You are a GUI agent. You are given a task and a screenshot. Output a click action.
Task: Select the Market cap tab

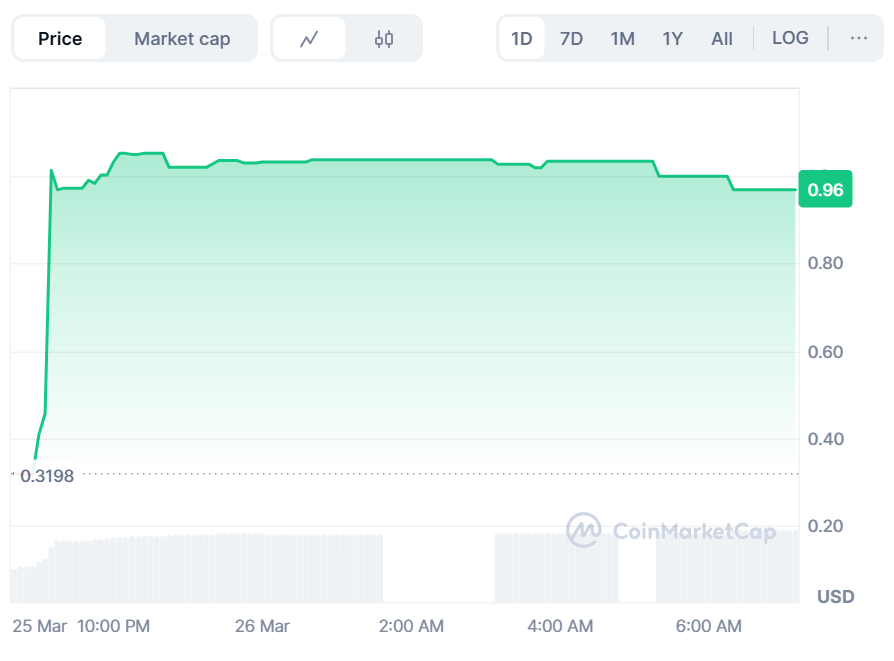tap(182, 39)
